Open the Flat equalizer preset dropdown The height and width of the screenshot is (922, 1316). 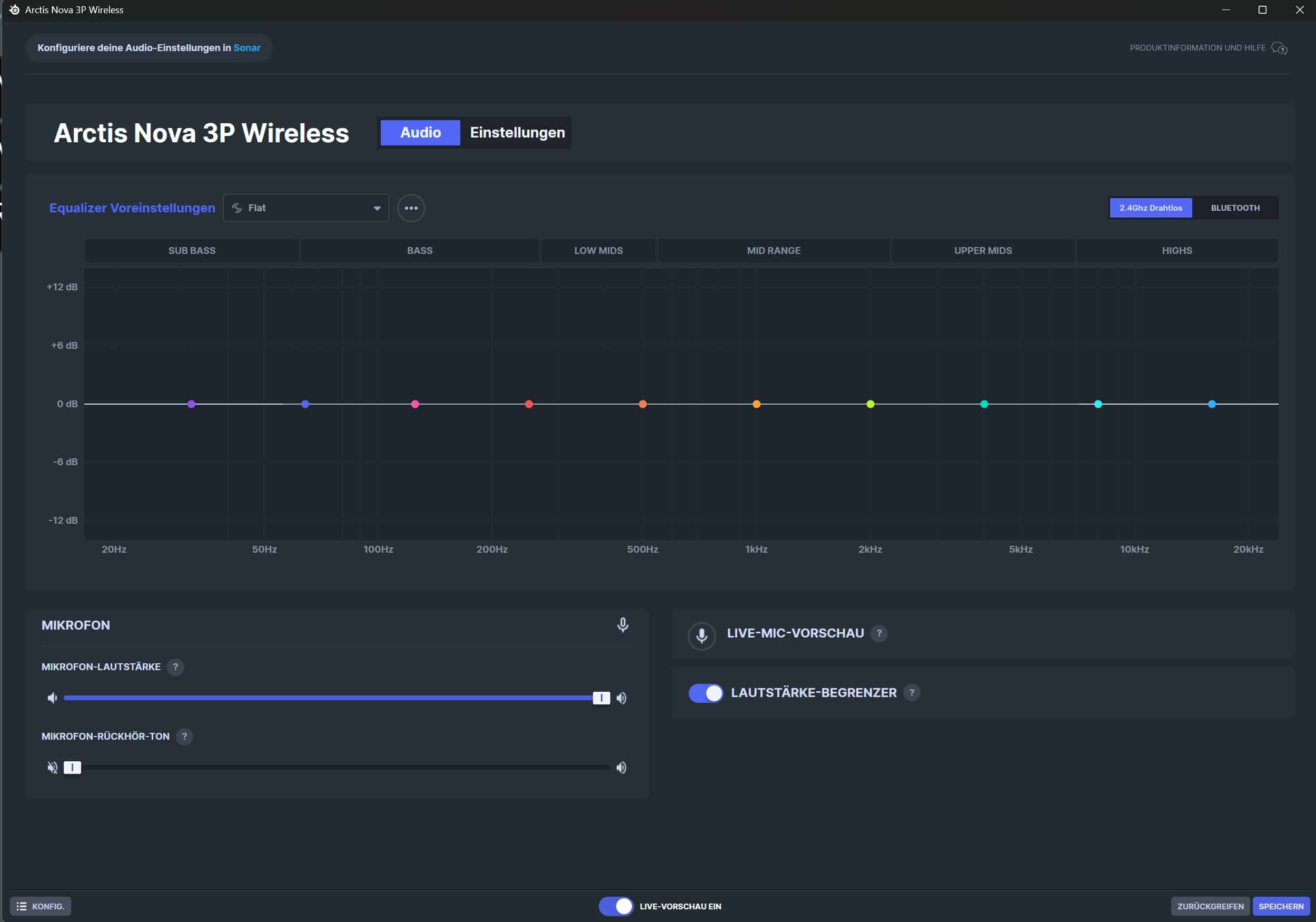(x=305, y=208)
